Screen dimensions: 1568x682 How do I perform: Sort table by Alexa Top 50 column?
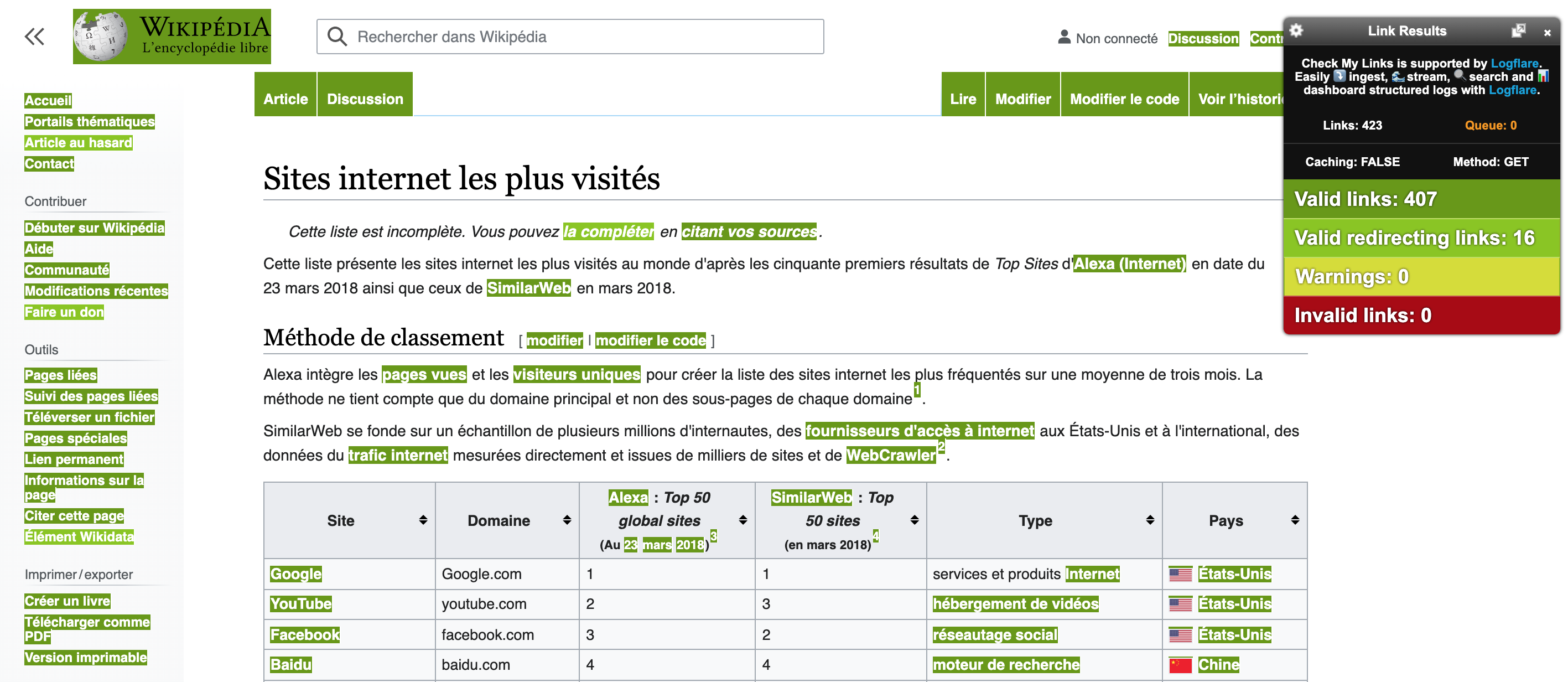pos(743,520)
